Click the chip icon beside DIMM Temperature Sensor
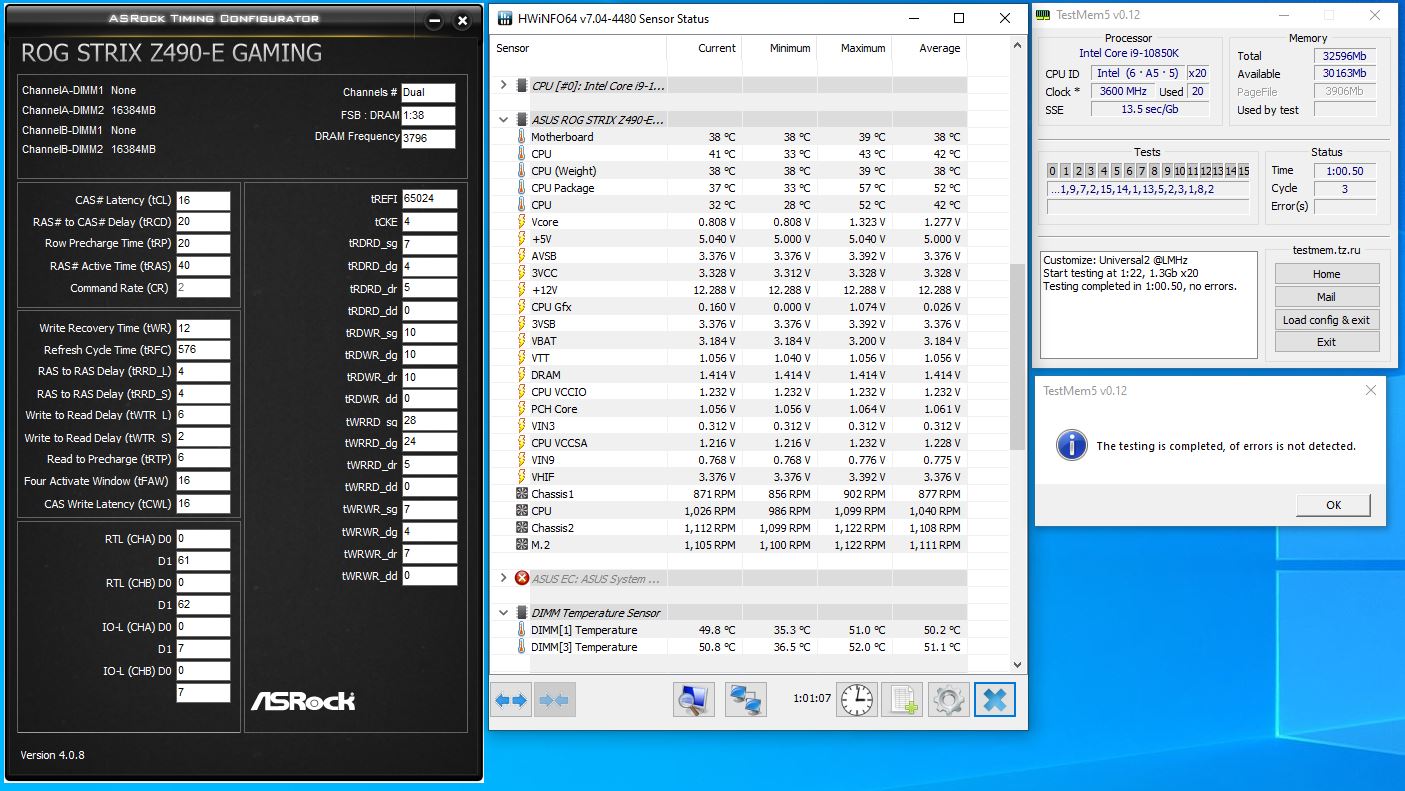1405x791 pixels. pyautogui.click(x=521, y=612)
